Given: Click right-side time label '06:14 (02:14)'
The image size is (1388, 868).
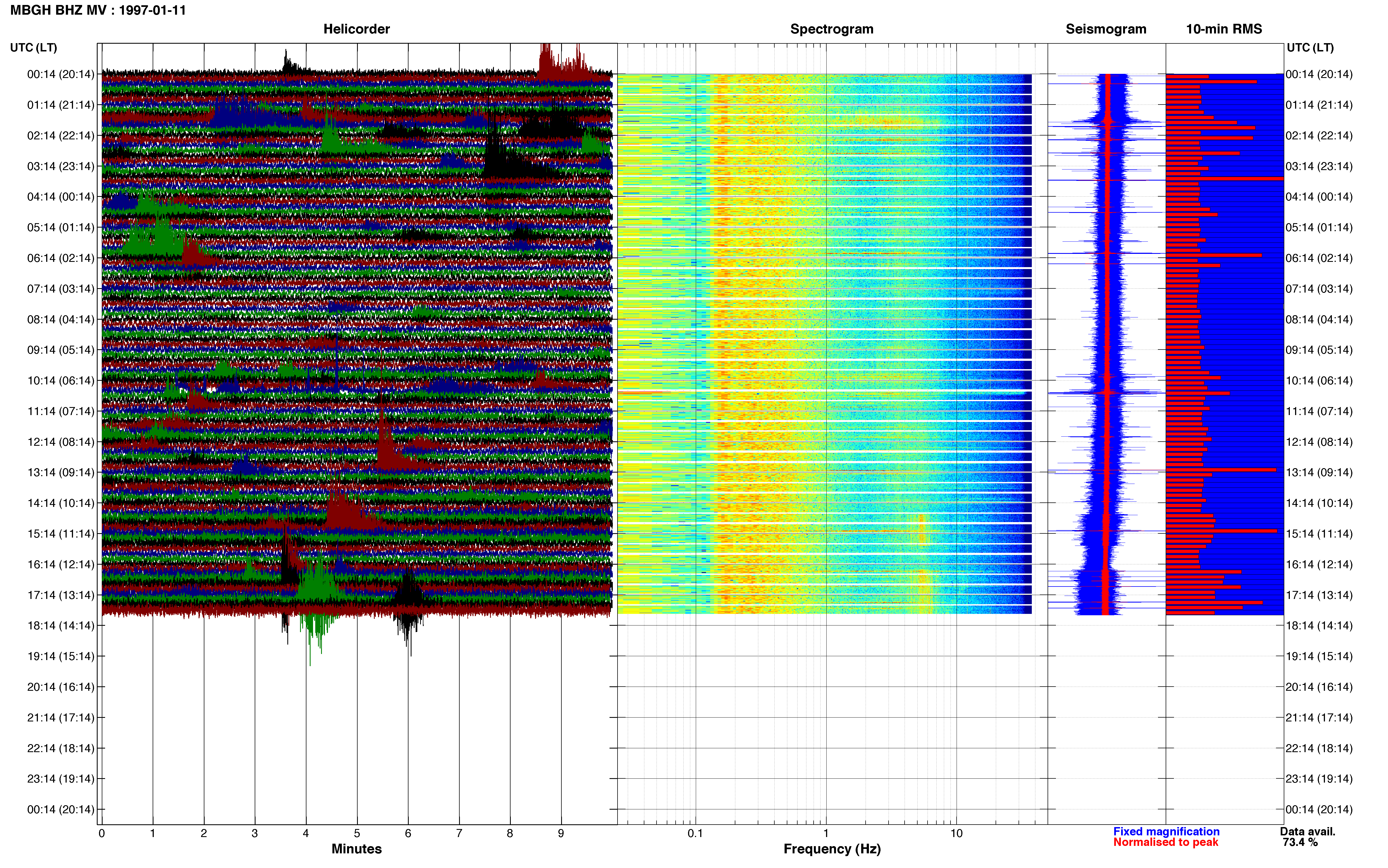Looking at the screenshot, I should pos(1319,258).
